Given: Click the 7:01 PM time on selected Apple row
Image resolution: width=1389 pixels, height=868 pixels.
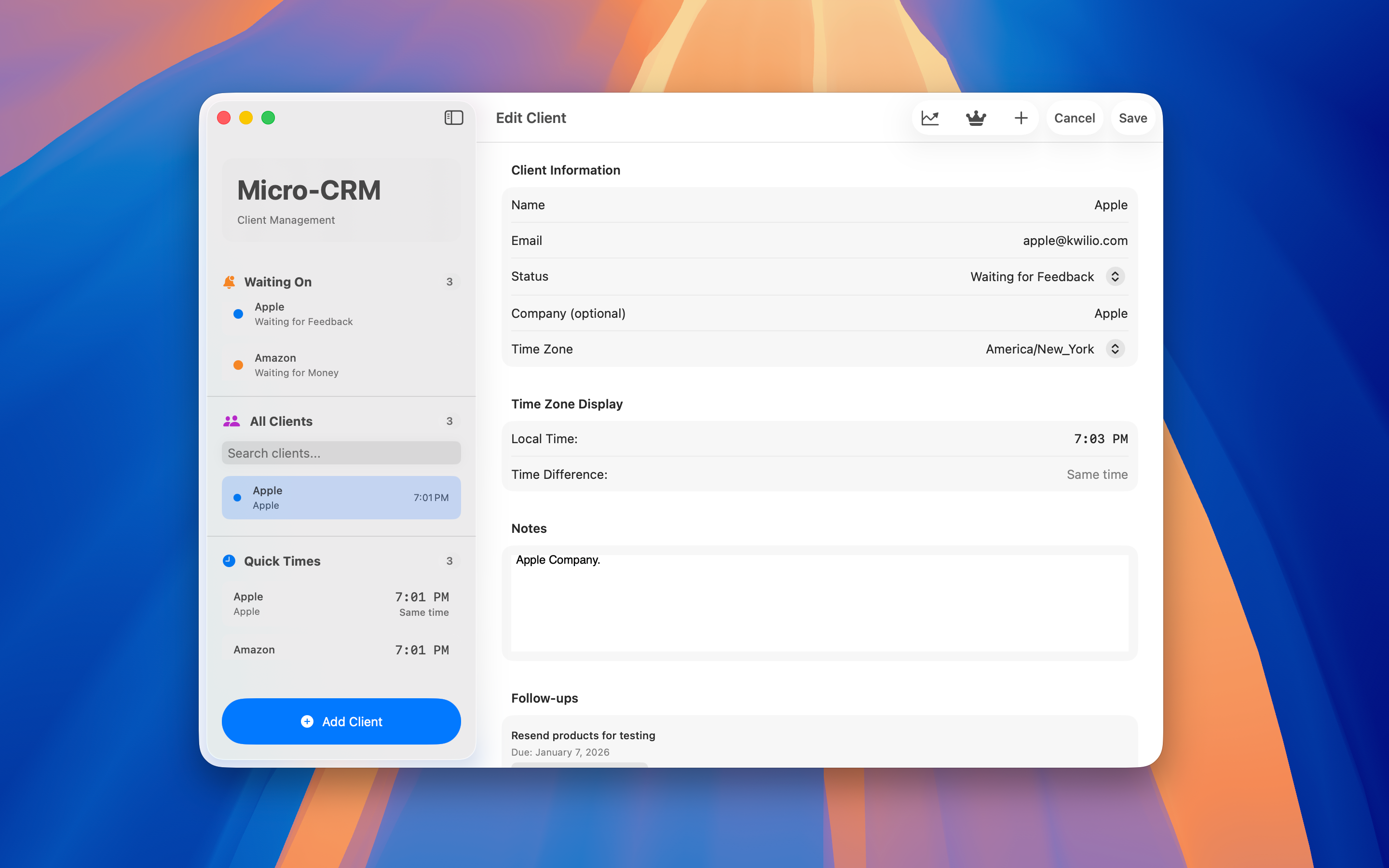Looking at the screenshot, I should click(x=431, y=498).
